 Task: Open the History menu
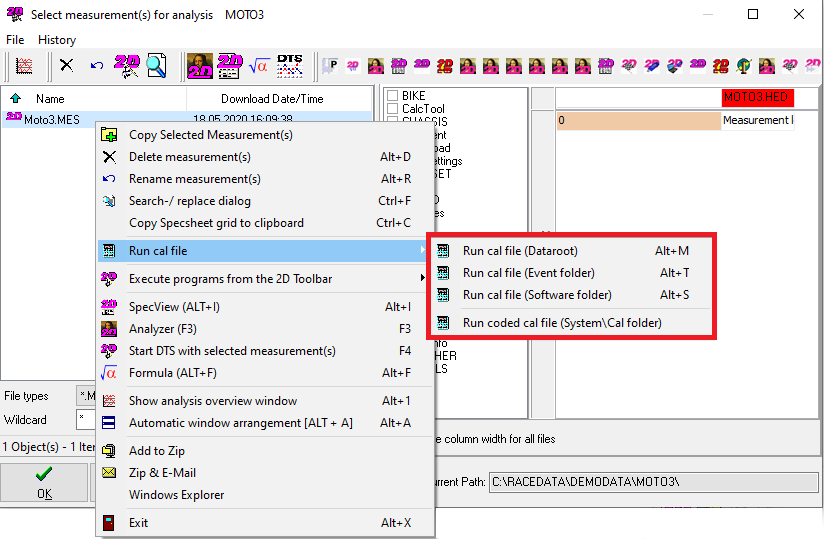click(57, 40)
